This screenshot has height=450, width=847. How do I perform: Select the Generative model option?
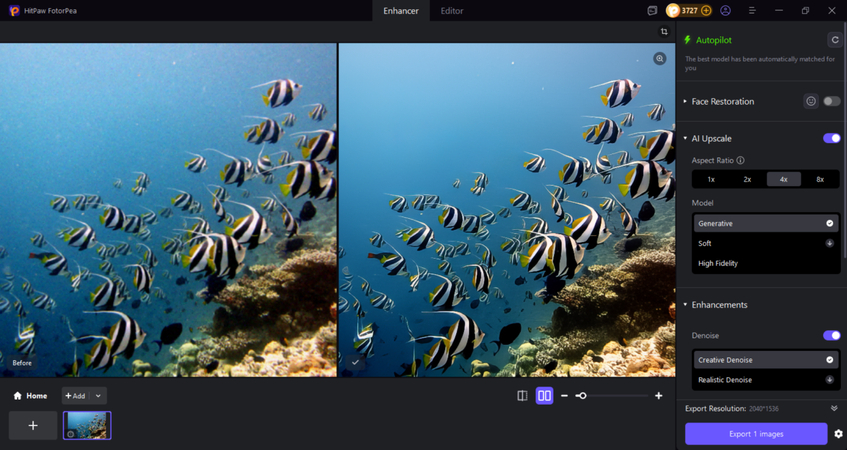(x=765, y=223)
